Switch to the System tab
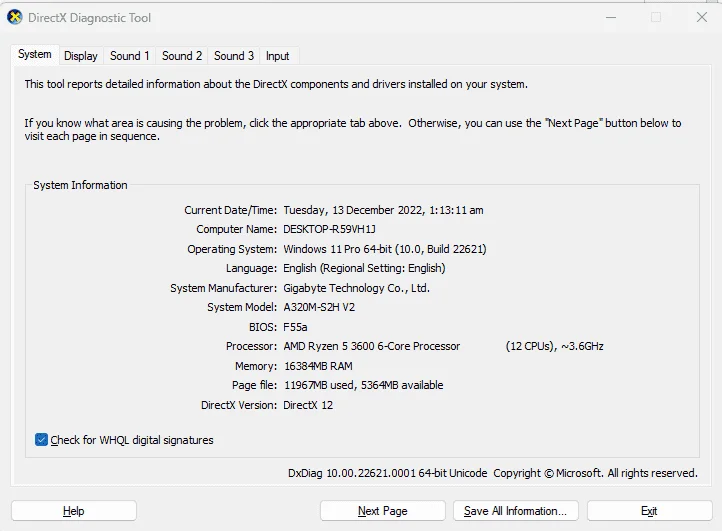The width and height of the screenshot is (722, 531). pyautogui.click(x=35, y=54)
